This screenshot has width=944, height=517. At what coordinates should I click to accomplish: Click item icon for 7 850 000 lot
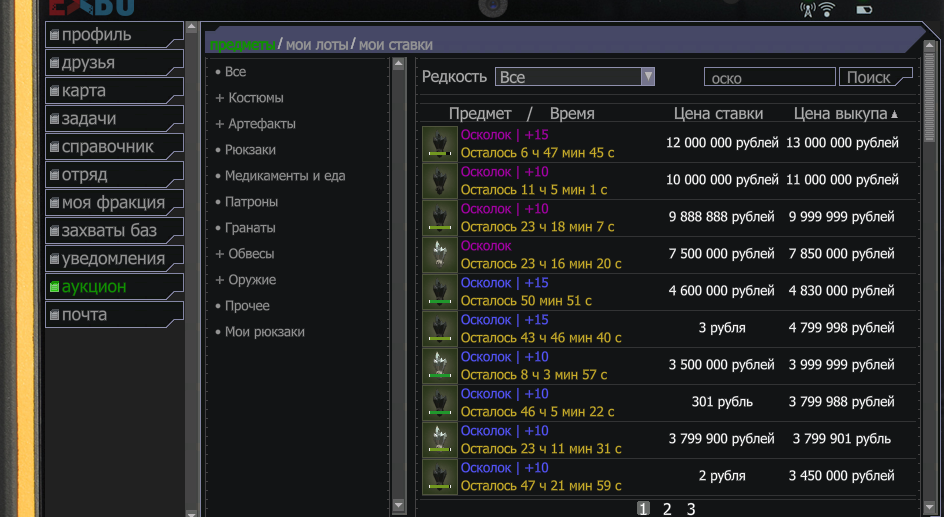(x=440, y=255)
